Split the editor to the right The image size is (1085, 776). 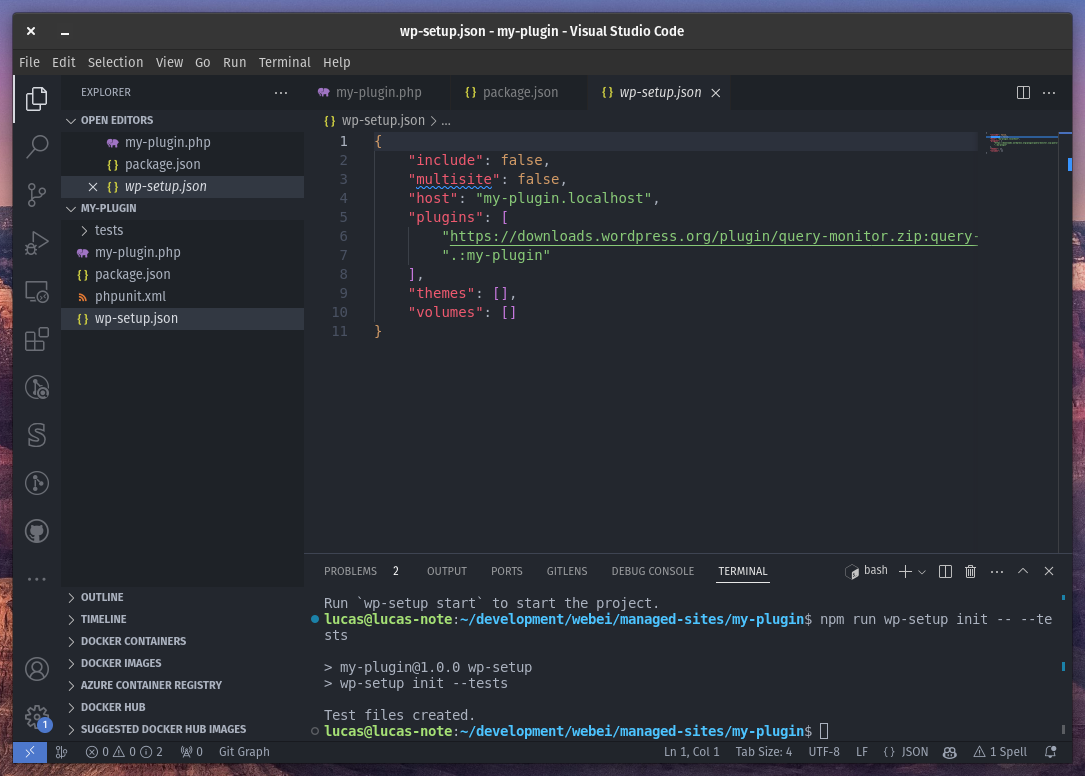pyautogui.click(x=1023, y=92)
